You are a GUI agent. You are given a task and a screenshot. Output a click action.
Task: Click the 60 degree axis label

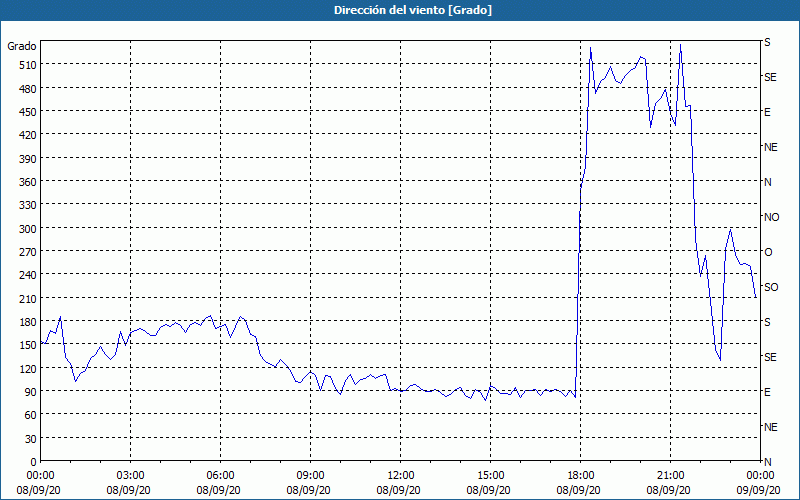31,415
